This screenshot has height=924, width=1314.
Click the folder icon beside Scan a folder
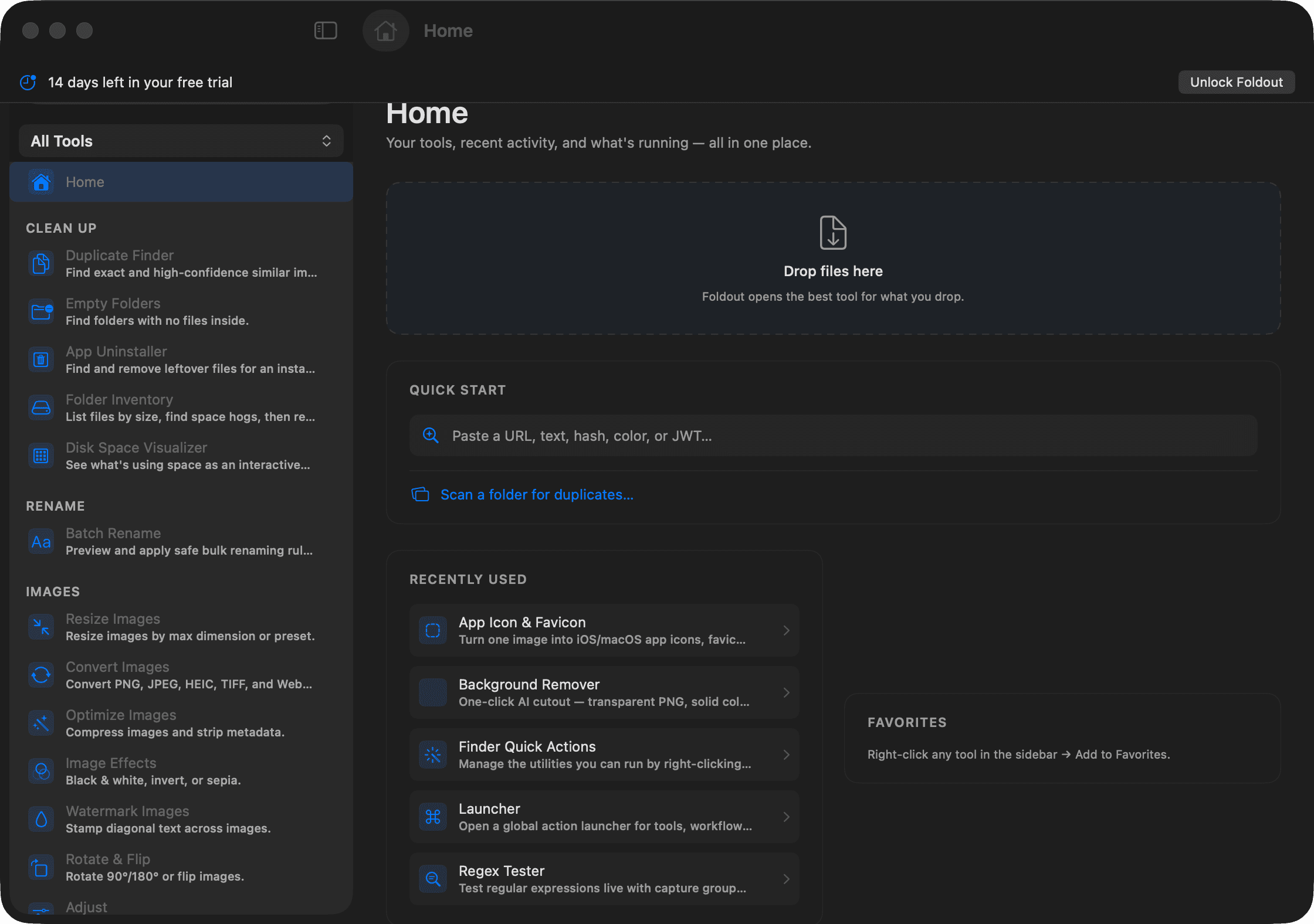pyautogui.click(x=420, y=494)
